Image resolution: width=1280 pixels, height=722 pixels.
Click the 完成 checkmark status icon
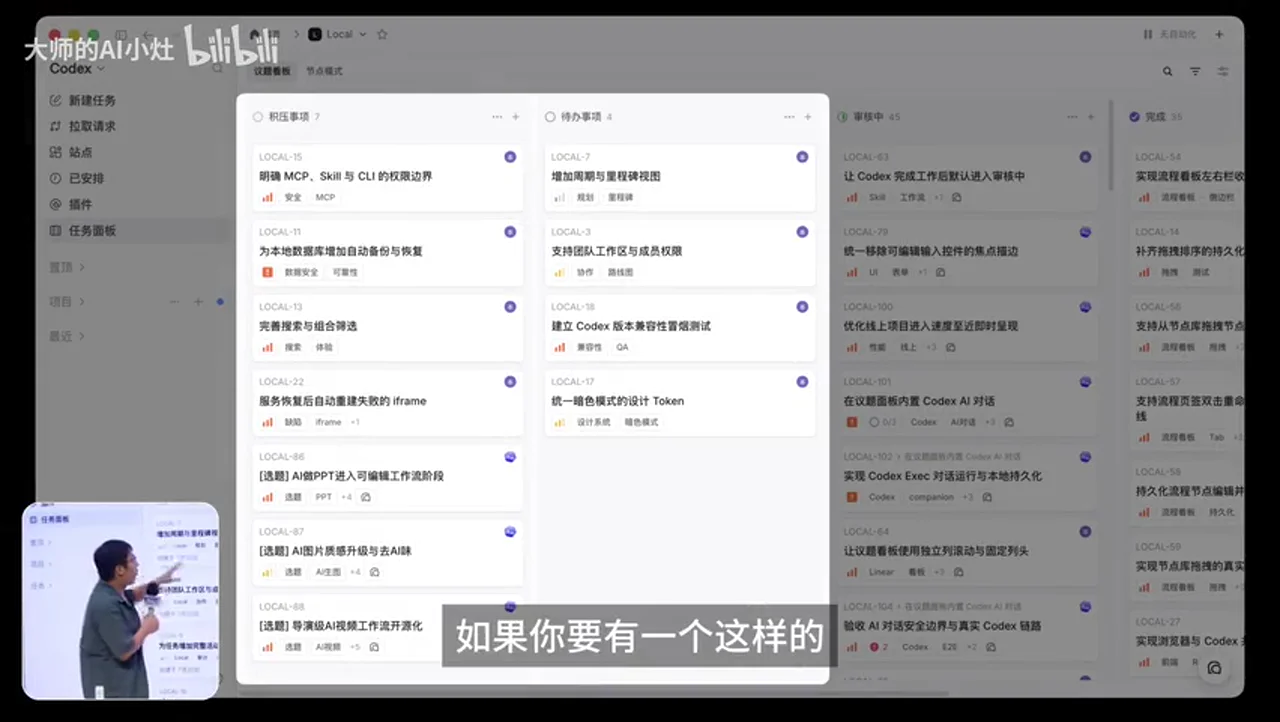pos(1134,117)
